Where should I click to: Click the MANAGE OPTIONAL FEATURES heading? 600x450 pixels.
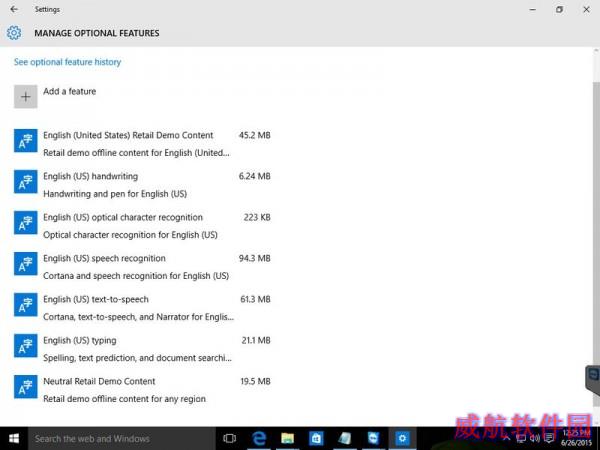tap(97, 33)
